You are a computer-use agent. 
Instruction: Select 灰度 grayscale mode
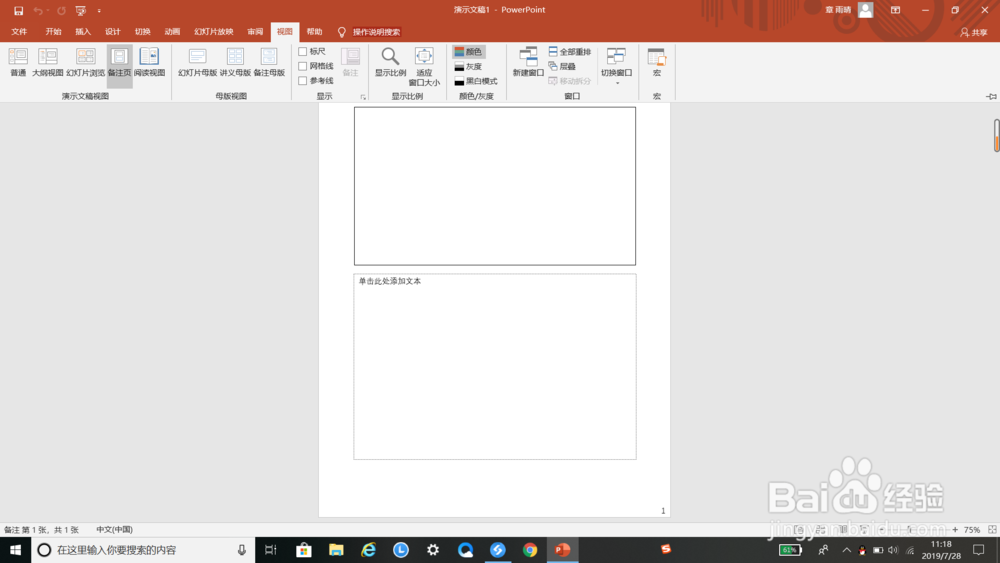pos(468,66)
